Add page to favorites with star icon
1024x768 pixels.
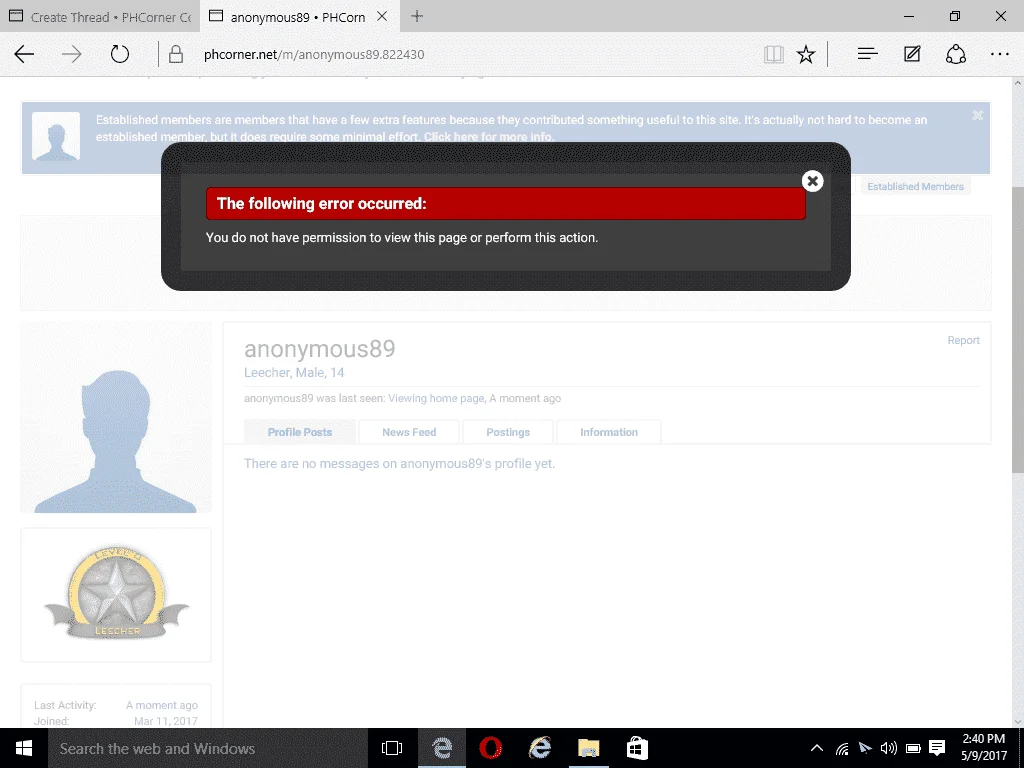(x=806, y=54)
